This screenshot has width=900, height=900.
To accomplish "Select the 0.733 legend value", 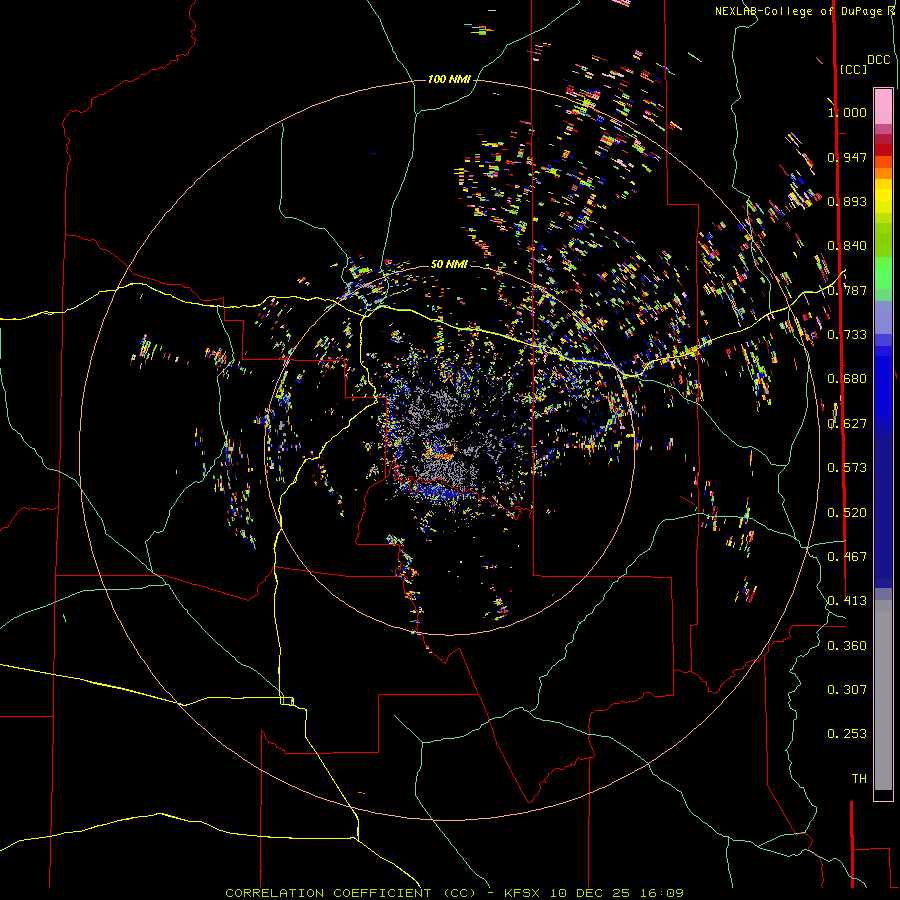I will (x=847, y=335).
